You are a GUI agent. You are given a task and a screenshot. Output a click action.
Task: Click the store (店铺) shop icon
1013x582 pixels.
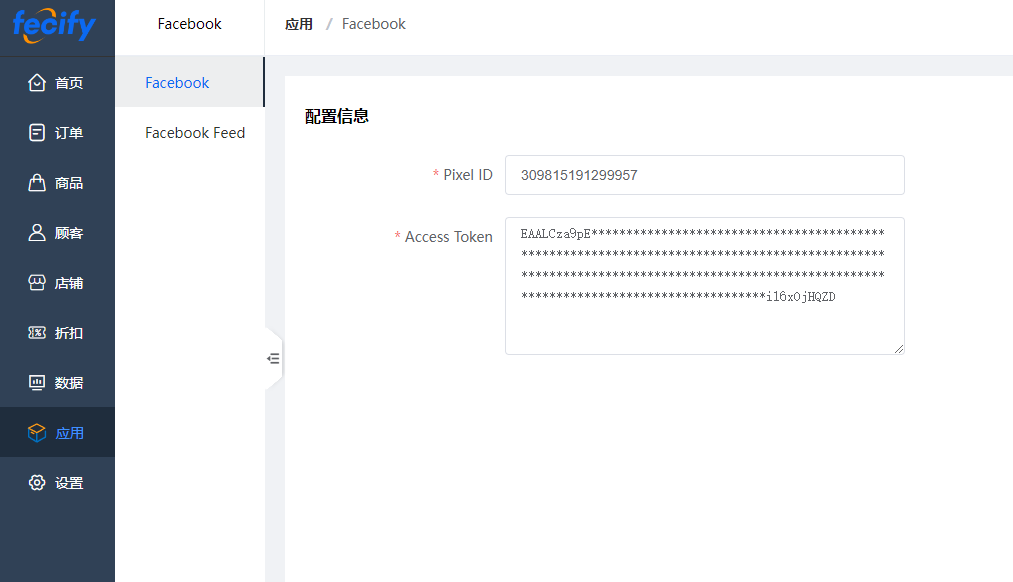click(x=37, y=283)
